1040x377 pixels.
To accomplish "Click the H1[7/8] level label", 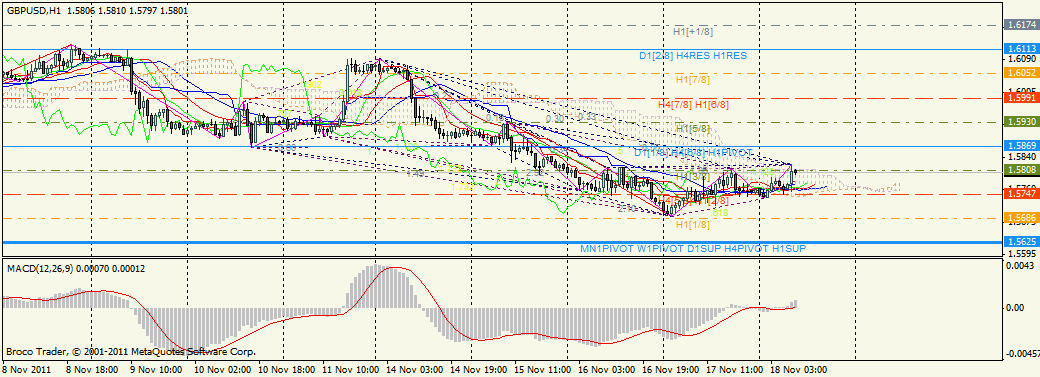I will point(693,80).
